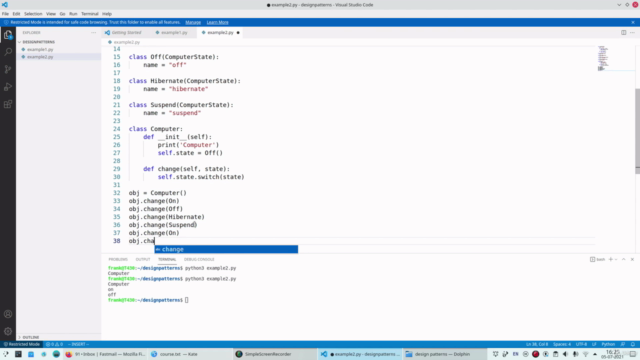Show hidden system tray icons arrow
This screenshot has height=360, width=640.
595,354
